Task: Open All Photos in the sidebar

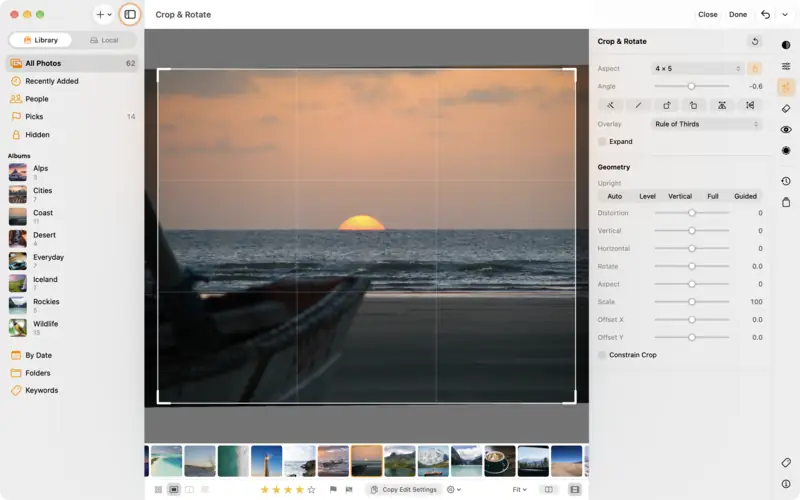Action: click(72, 63)
